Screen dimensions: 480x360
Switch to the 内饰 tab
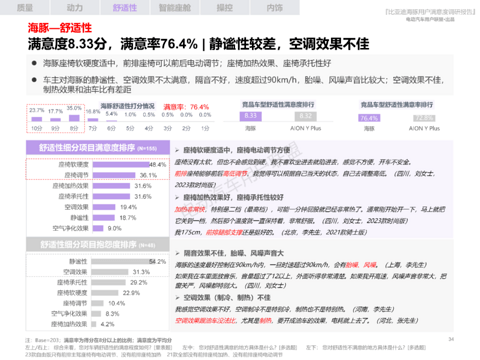point(275,7)
